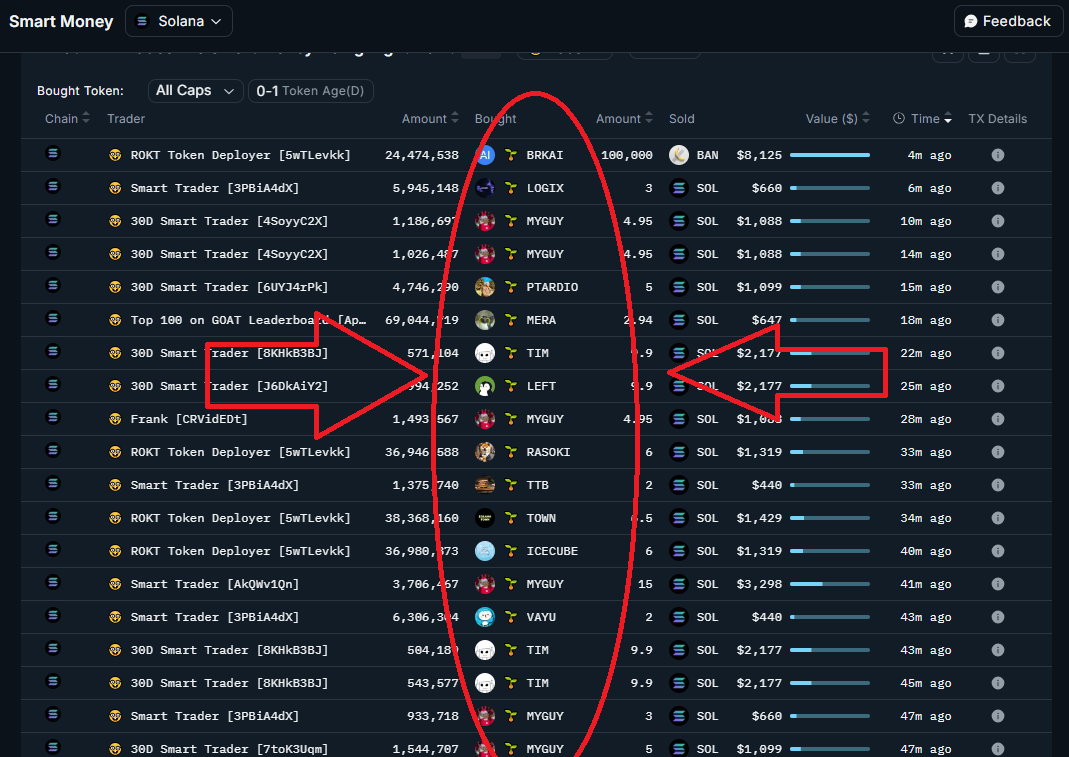Click the TTB token icon
This screenshot has height=757, width=1069.
coord(485,485)
